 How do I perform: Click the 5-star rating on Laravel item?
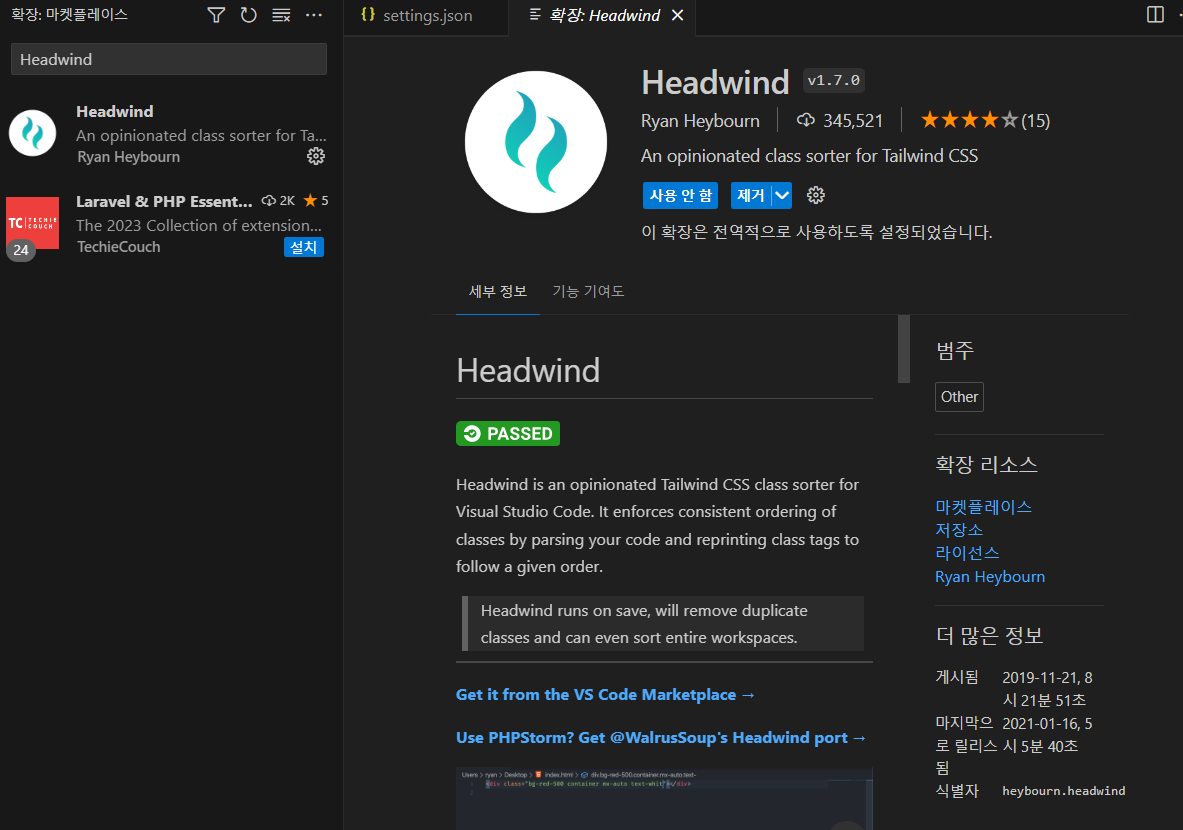tap(316, 201)
